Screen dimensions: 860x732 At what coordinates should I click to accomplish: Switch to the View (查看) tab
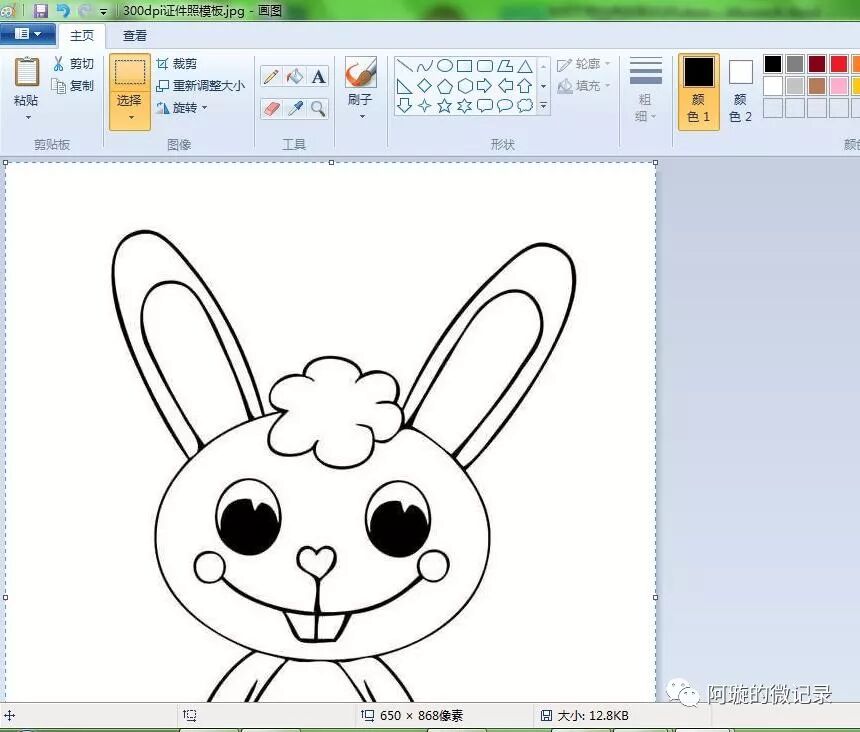tap(135, 35)
